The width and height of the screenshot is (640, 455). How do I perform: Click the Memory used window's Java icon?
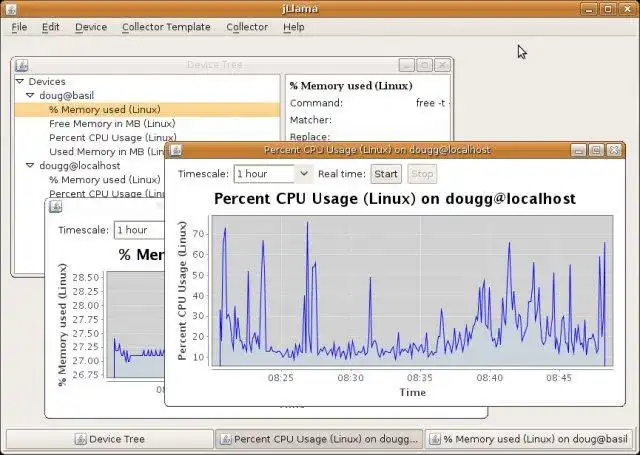coord(56,206)
